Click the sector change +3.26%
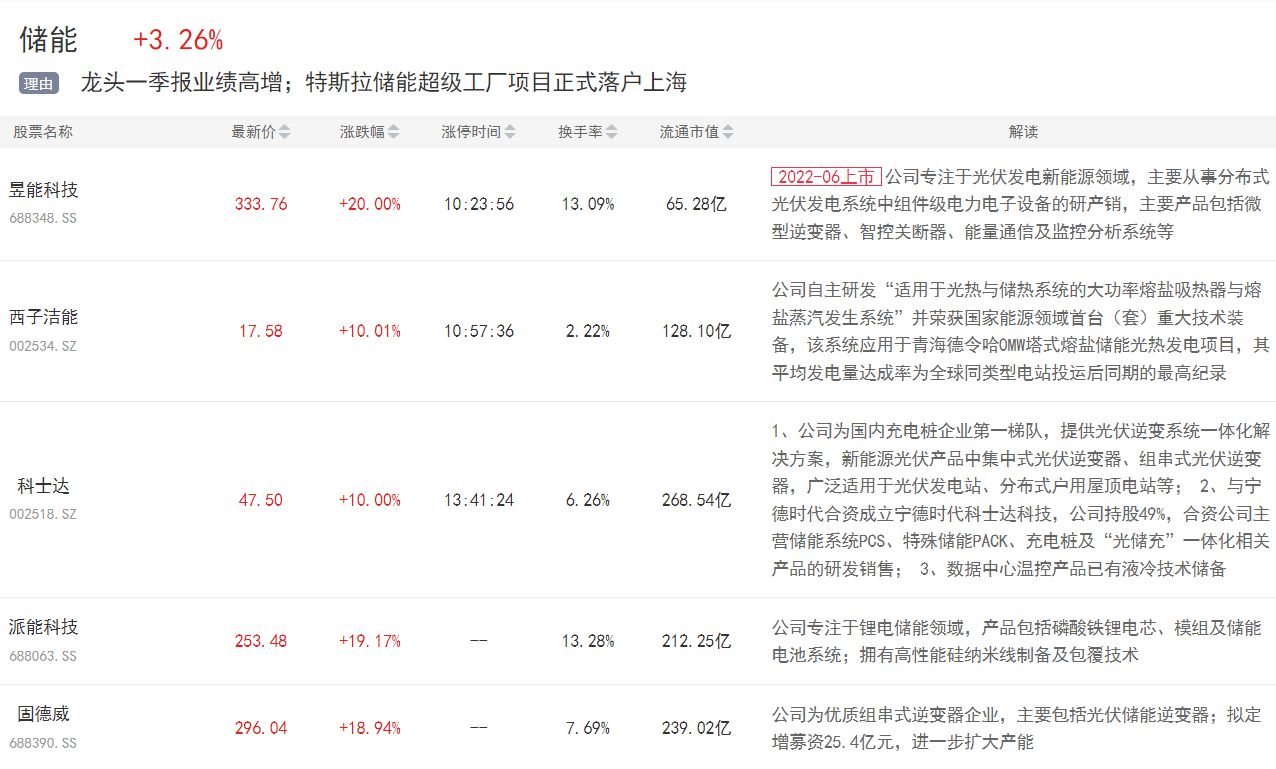The height and width of the screenshot is (769, 1276). 178,40
